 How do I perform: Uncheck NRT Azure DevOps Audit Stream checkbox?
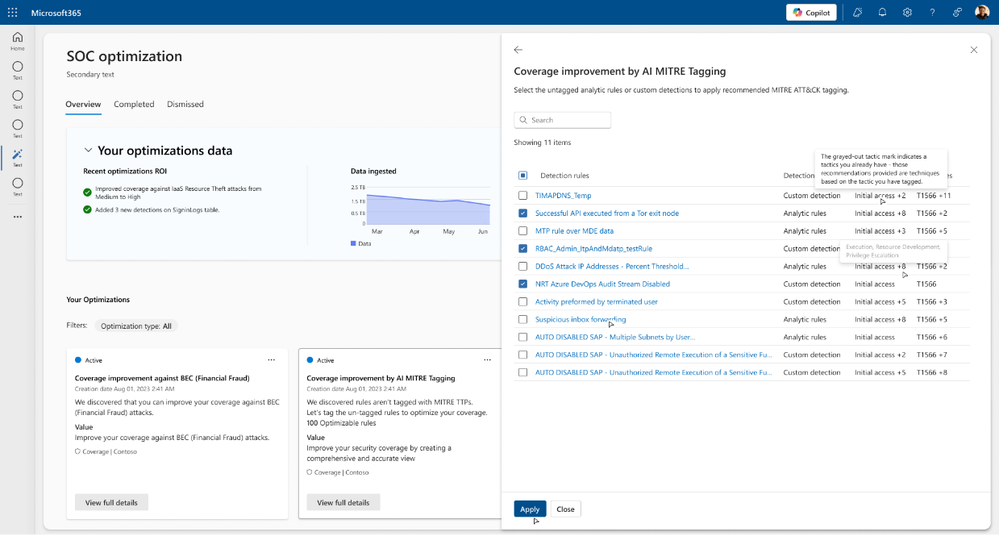[522, 284]
